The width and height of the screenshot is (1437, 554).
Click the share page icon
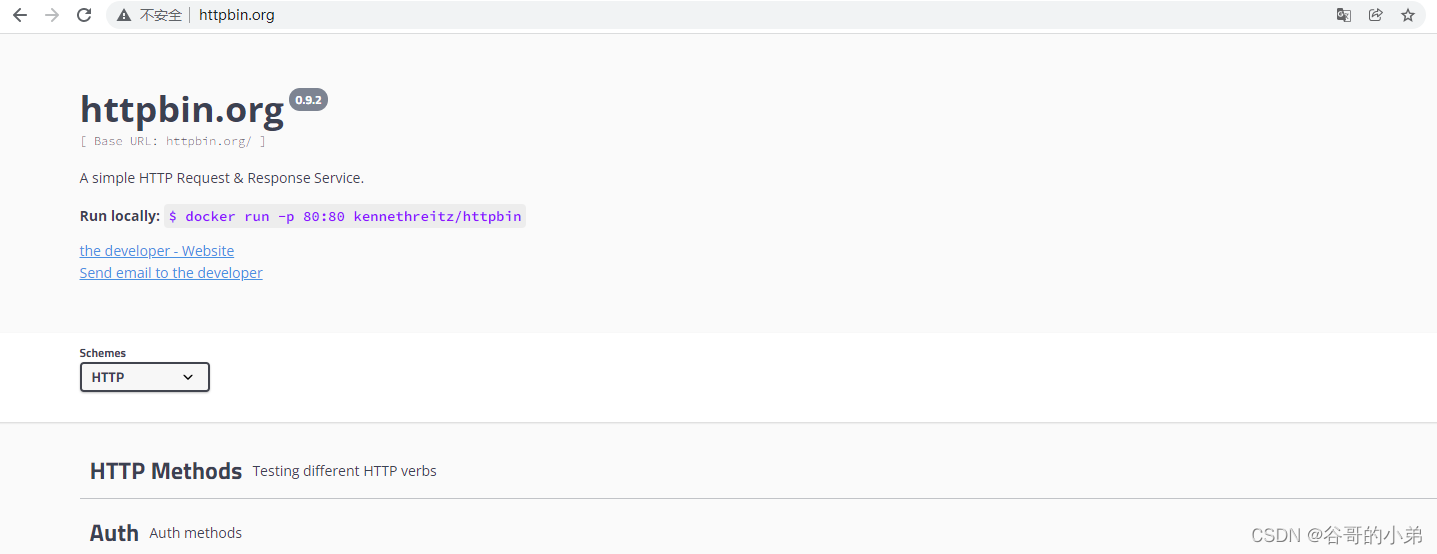[1376, 15]
